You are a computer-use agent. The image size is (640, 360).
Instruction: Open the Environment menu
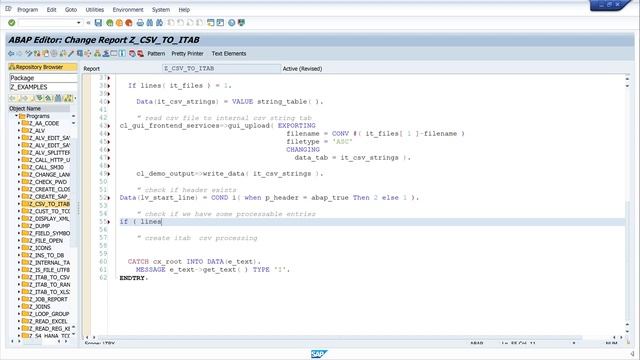tap(128, 10)
